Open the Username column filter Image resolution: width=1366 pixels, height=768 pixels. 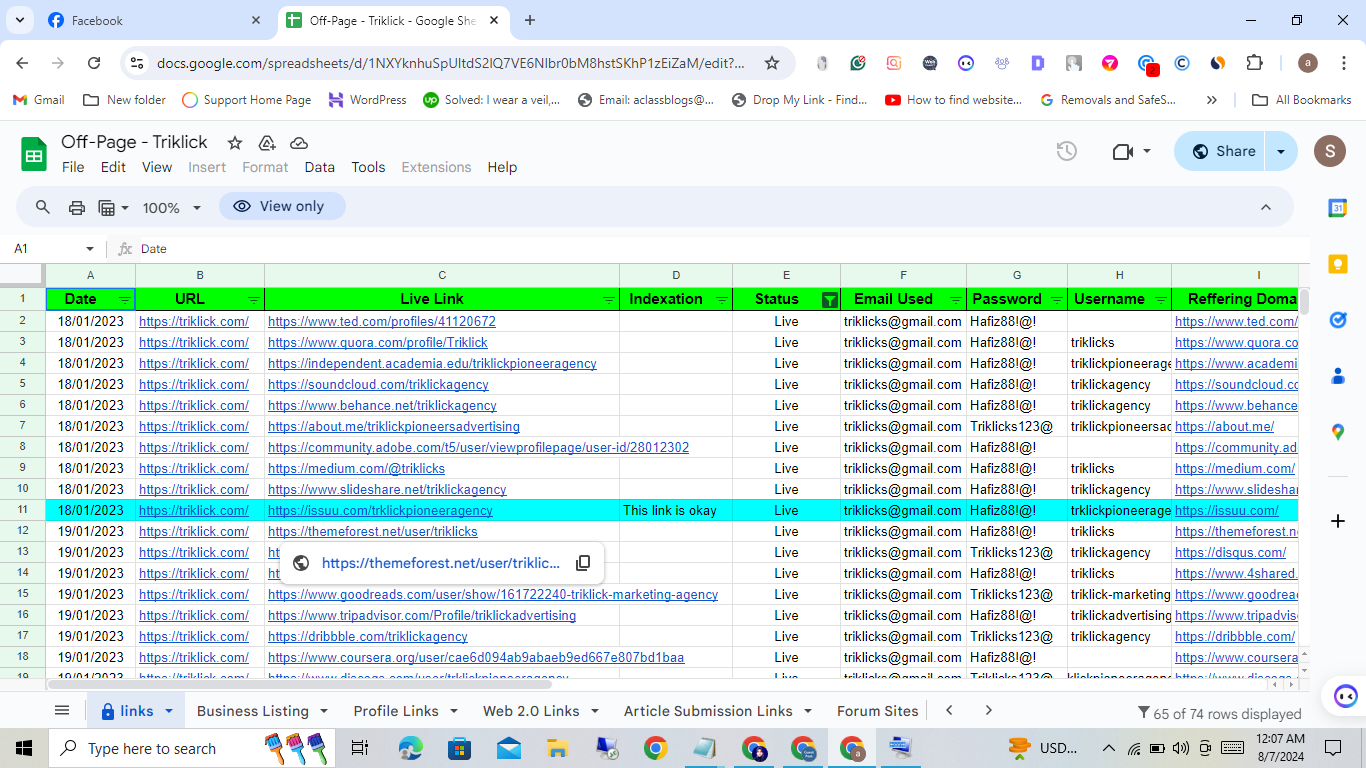[x=1161, y=300]
